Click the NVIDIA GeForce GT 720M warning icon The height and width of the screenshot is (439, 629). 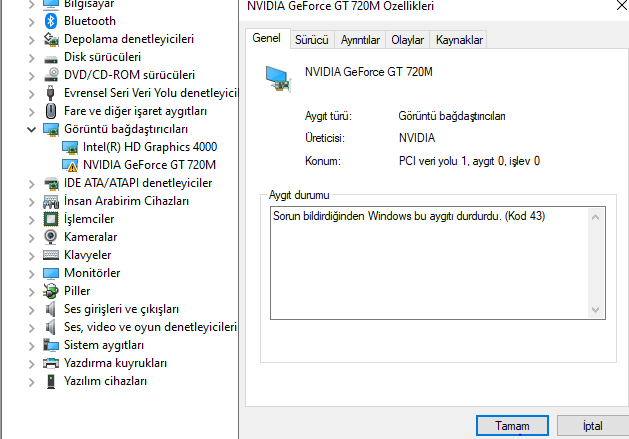tap(70, 165)
